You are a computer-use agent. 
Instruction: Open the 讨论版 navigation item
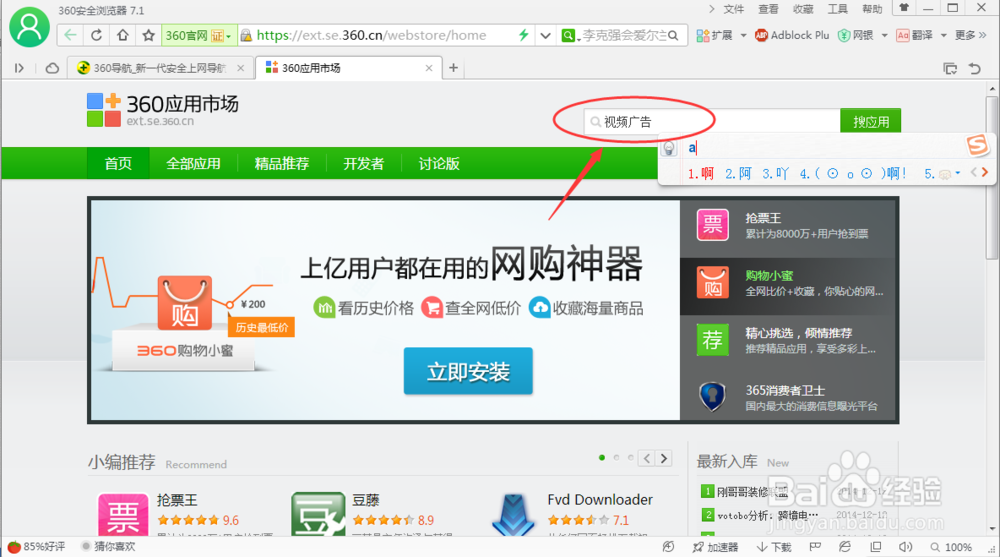pos(439,163)
